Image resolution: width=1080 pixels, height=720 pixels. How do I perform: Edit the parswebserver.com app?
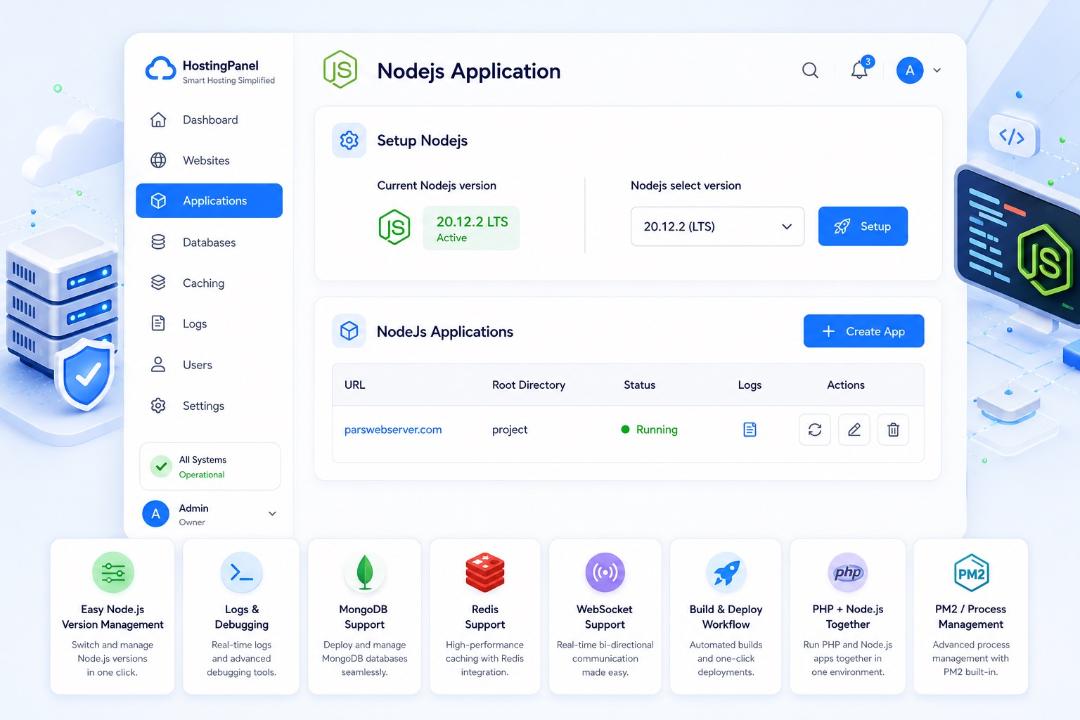tap(854, 430)
